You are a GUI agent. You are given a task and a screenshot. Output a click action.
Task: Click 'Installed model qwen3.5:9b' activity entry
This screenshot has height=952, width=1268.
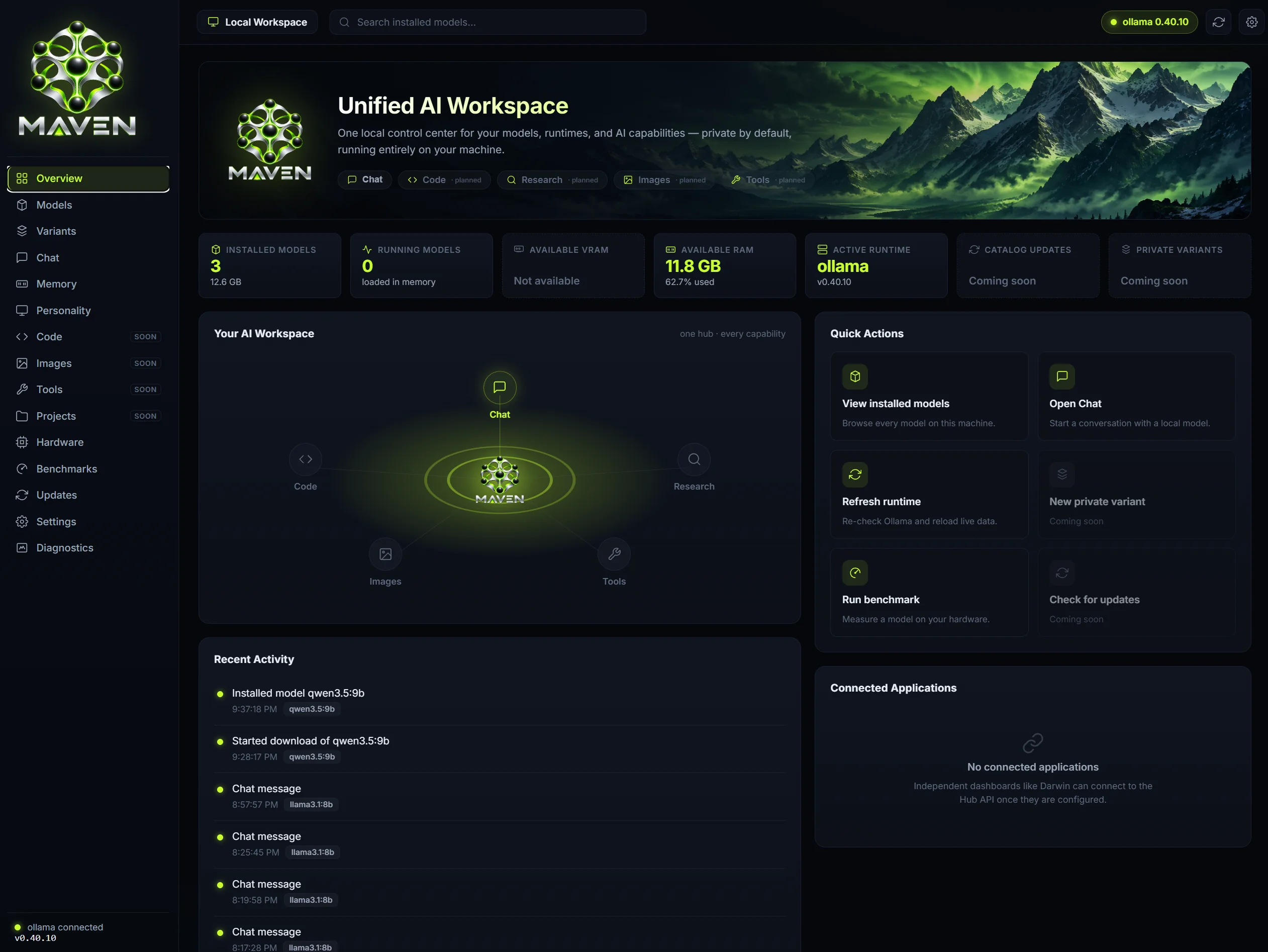[x=499, y=701]
